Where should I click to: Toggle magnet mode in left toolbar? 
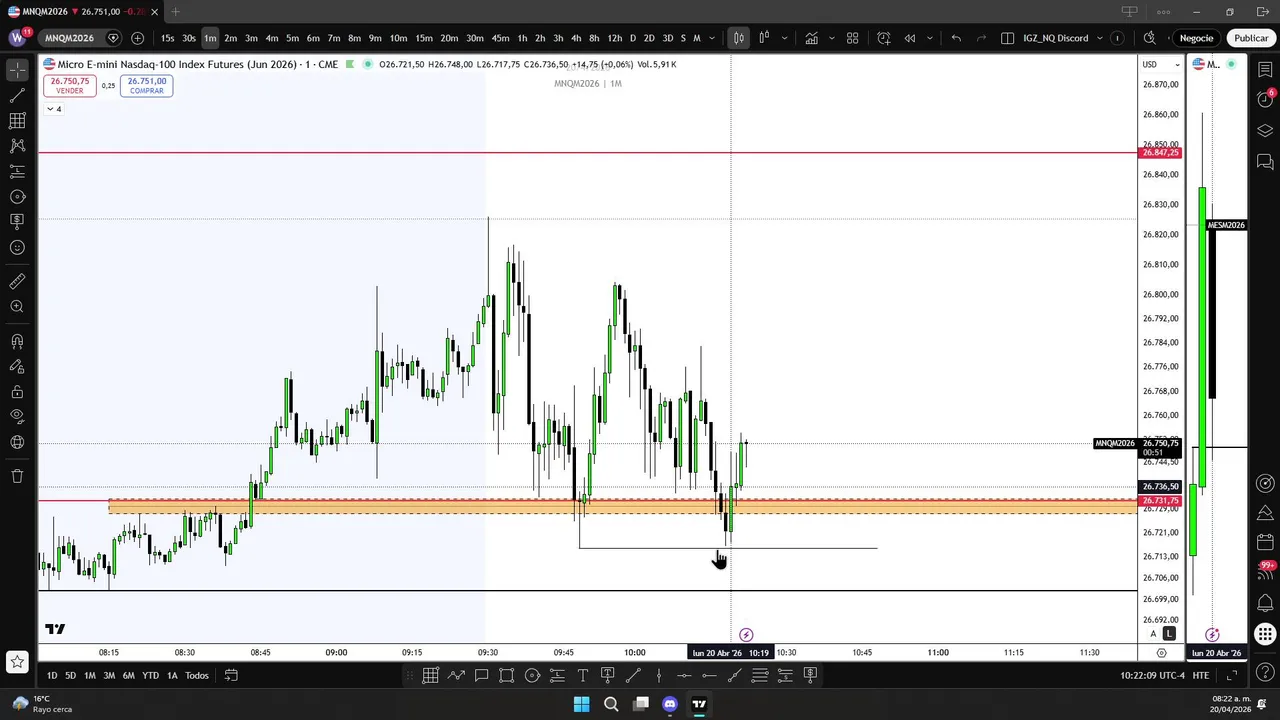(17, 342)
